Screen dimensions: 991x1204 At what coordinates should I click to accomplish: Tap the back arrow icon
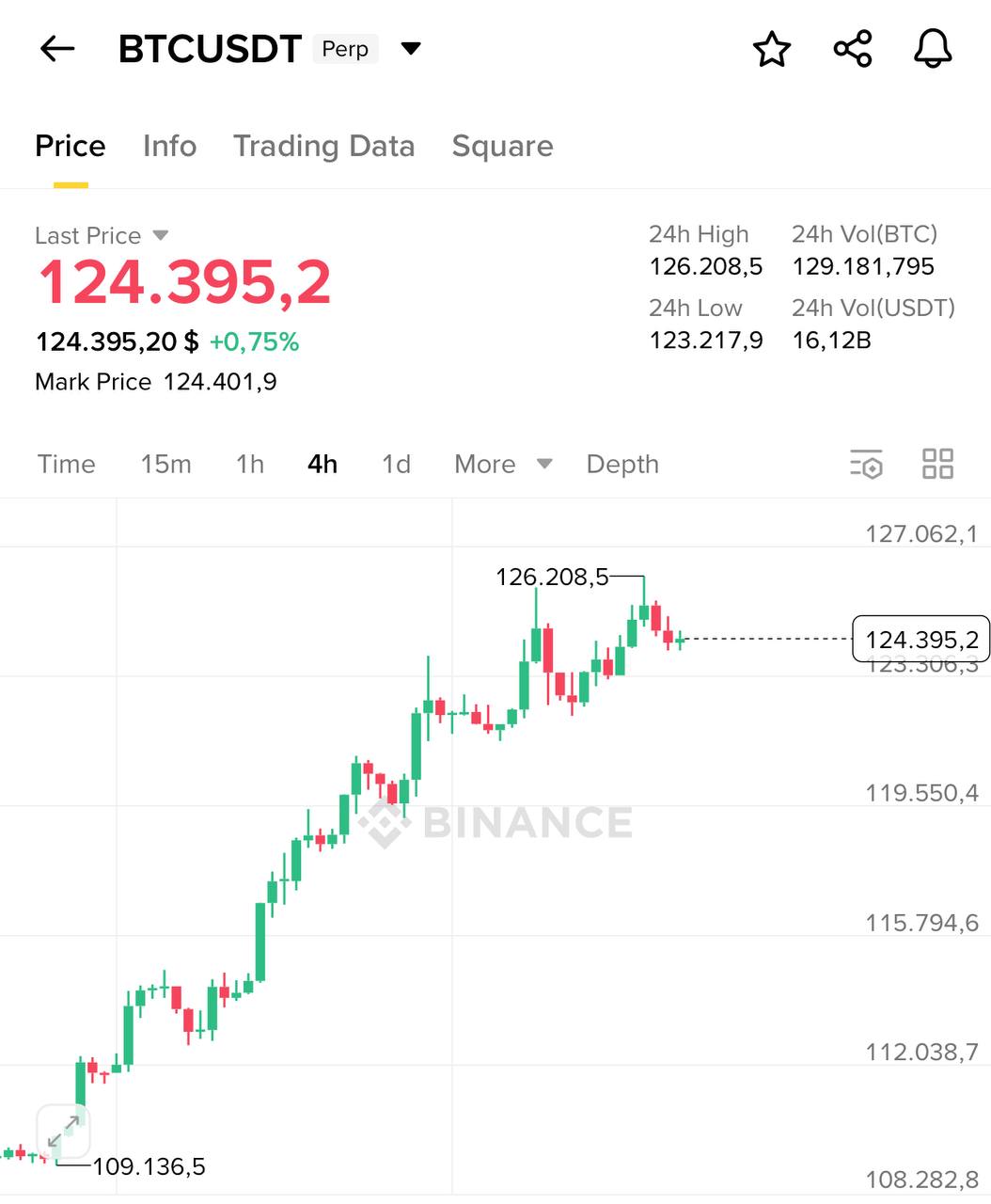pyautogui.click(x=57, y=49)
